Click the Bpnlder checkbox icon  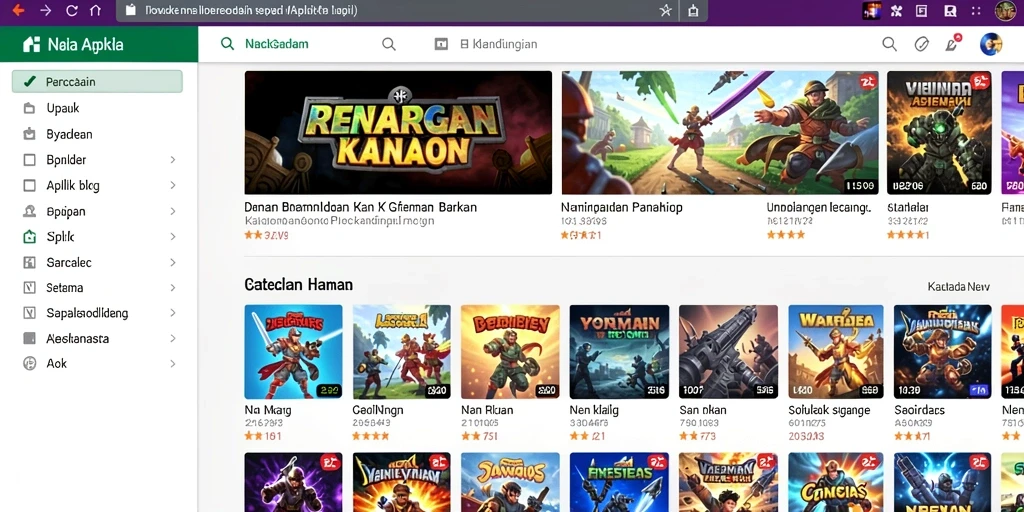[x=29, y=160]
